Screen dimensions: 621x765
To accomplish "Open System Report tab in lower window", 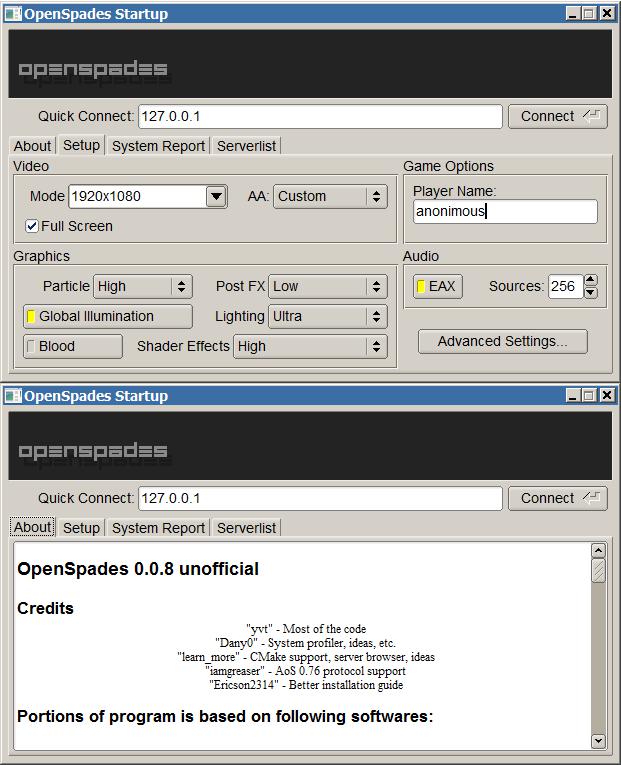I will tap(159, 528).
